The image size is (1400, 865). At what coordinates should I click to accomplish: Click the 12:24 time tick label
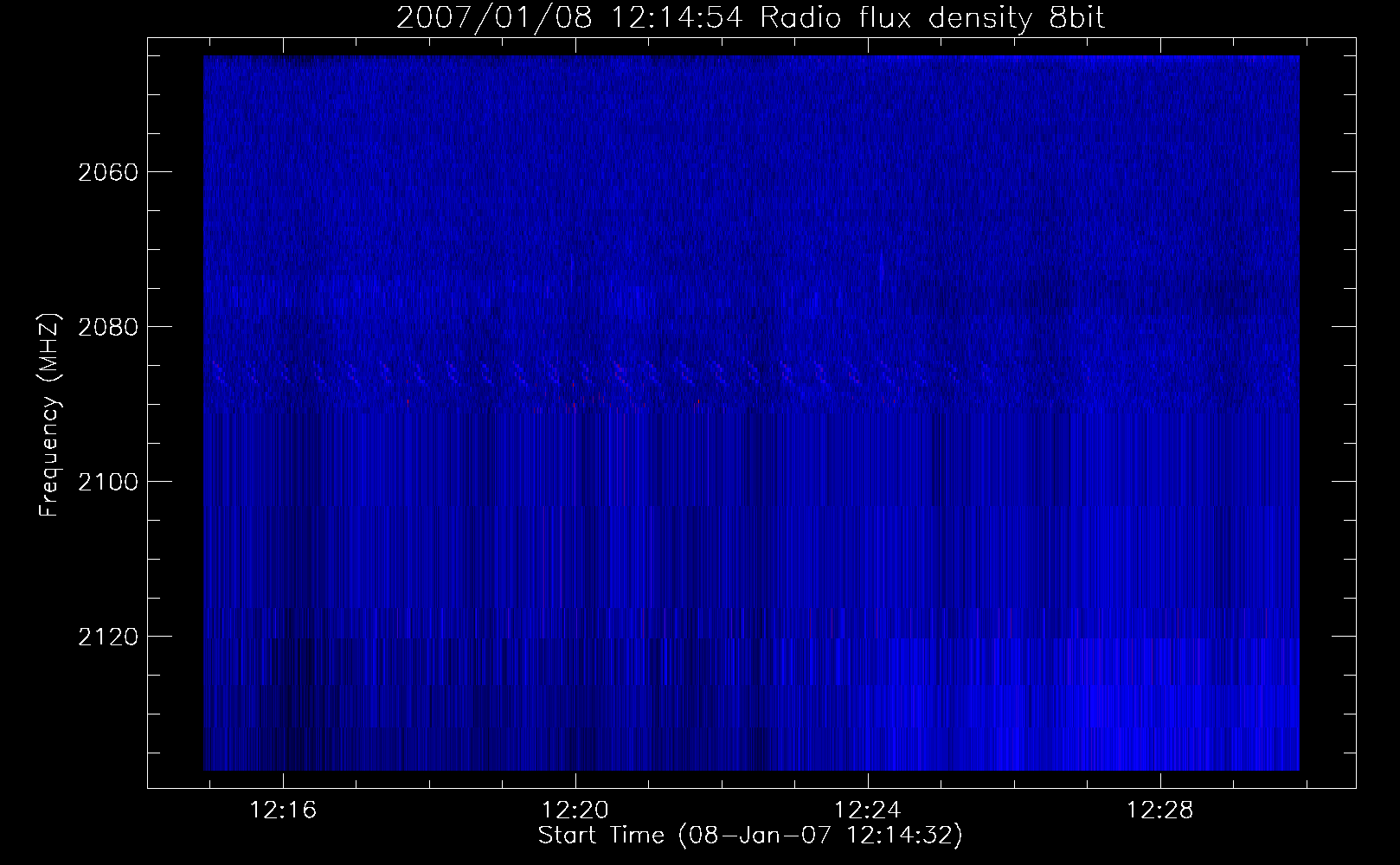click(x=868, y=811)
